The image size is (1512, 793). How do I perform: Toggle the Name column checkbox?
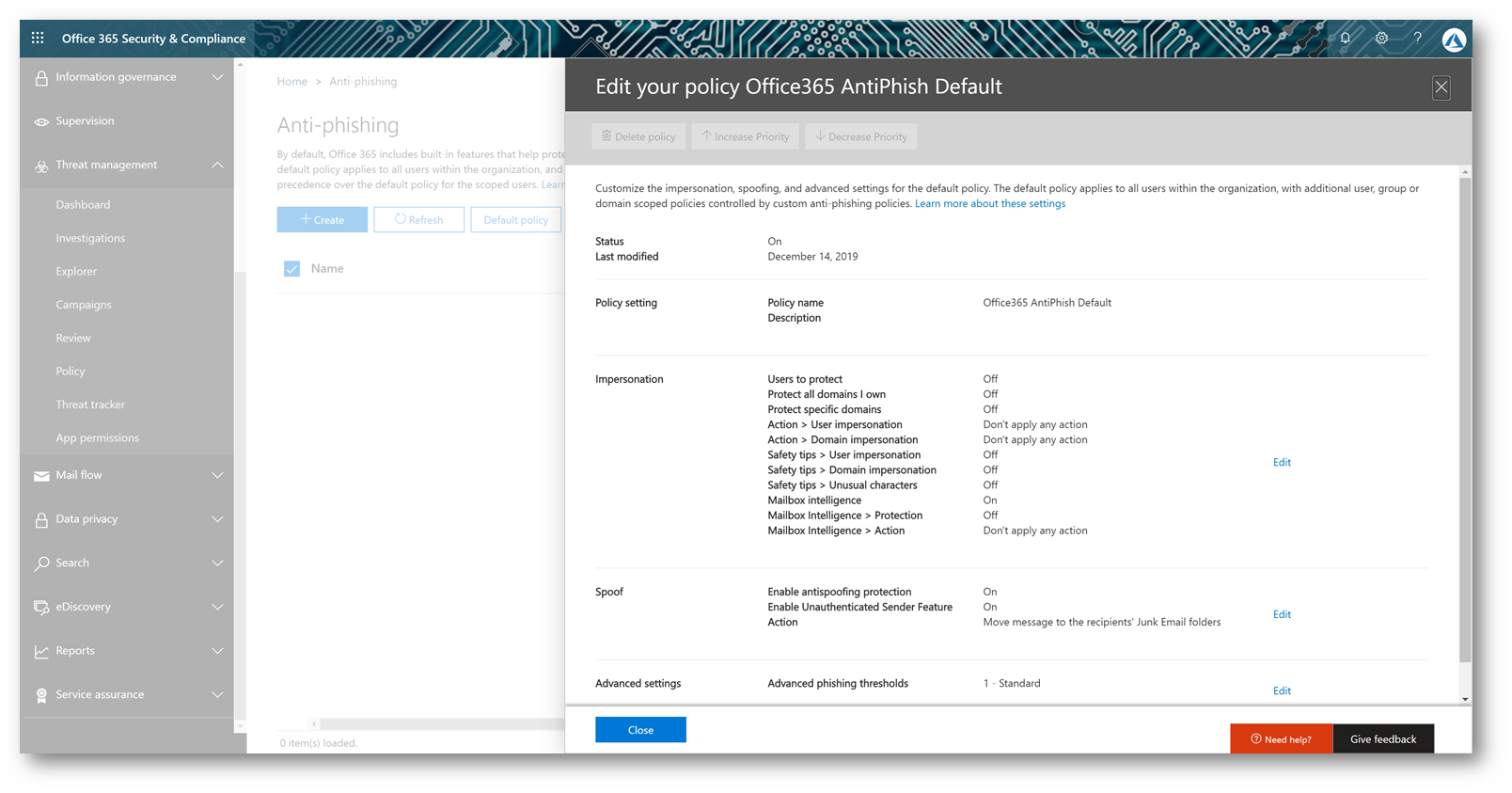(291, 269)
